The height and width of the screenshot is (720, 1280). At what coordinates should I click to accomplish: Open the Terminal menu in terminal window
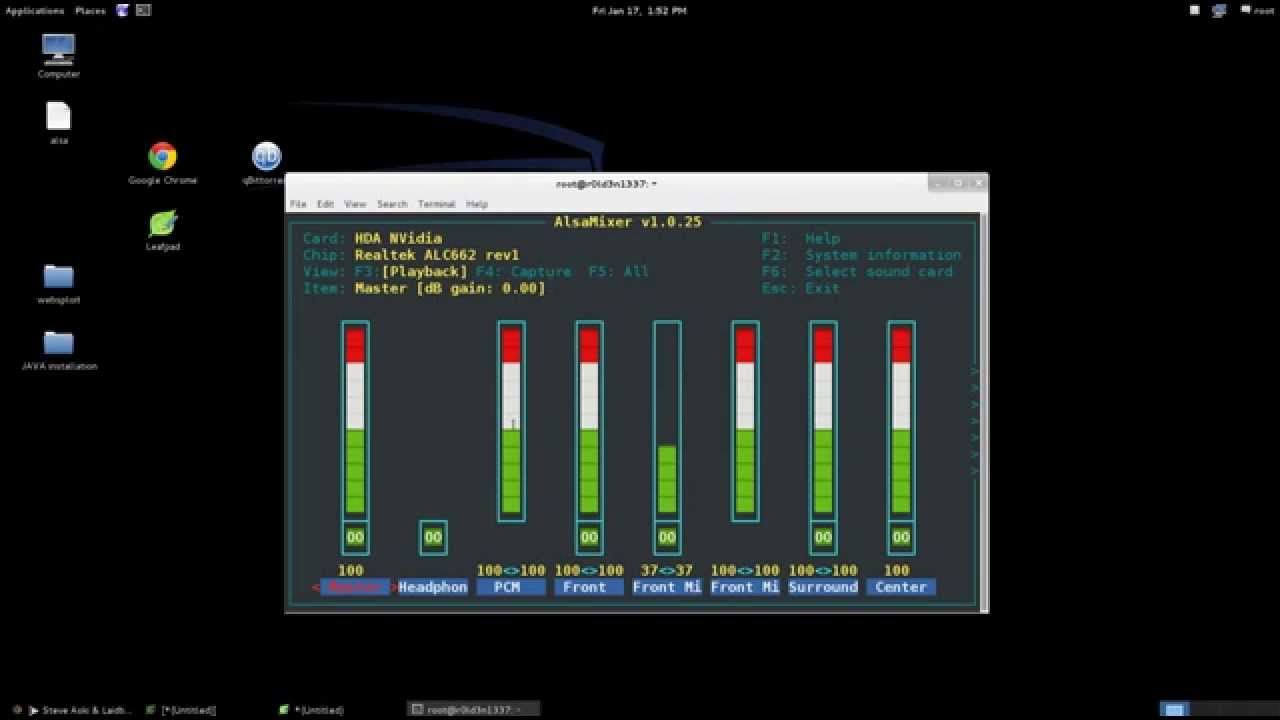pyautogui.click(x=437, y=204)
